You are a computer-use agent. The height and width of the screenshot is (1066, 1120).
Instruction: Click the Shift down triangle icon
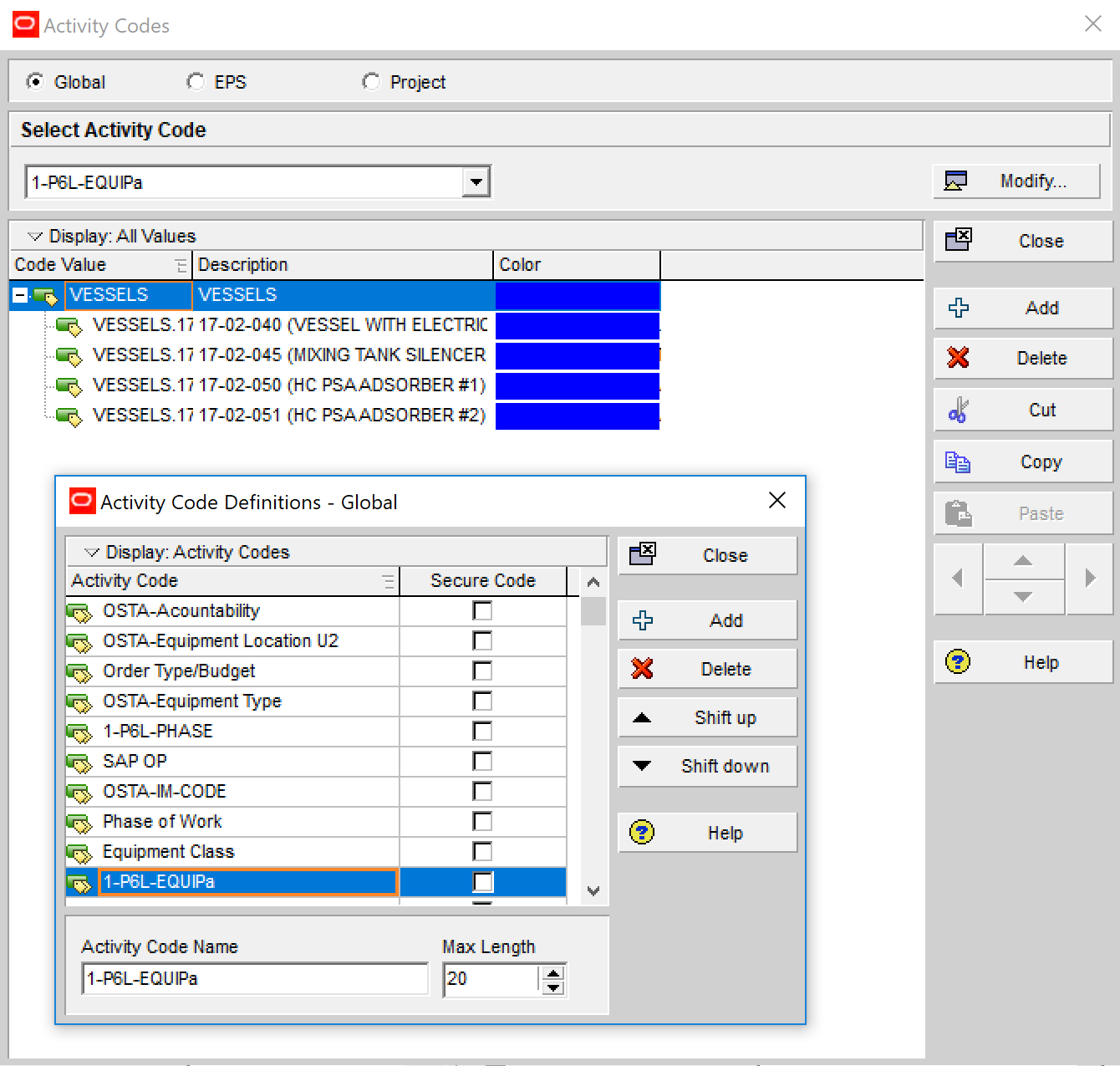[x=642, y=766]
